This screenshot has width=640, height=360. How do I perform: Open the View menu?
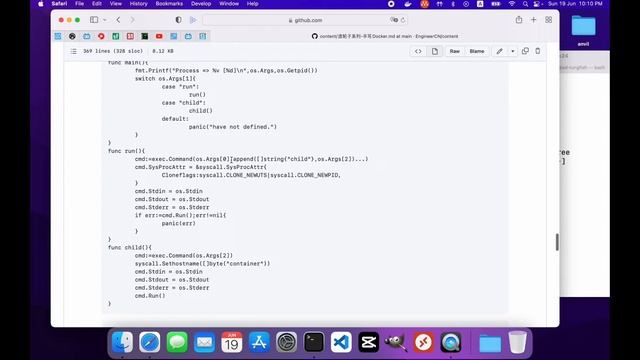point(116,4)
